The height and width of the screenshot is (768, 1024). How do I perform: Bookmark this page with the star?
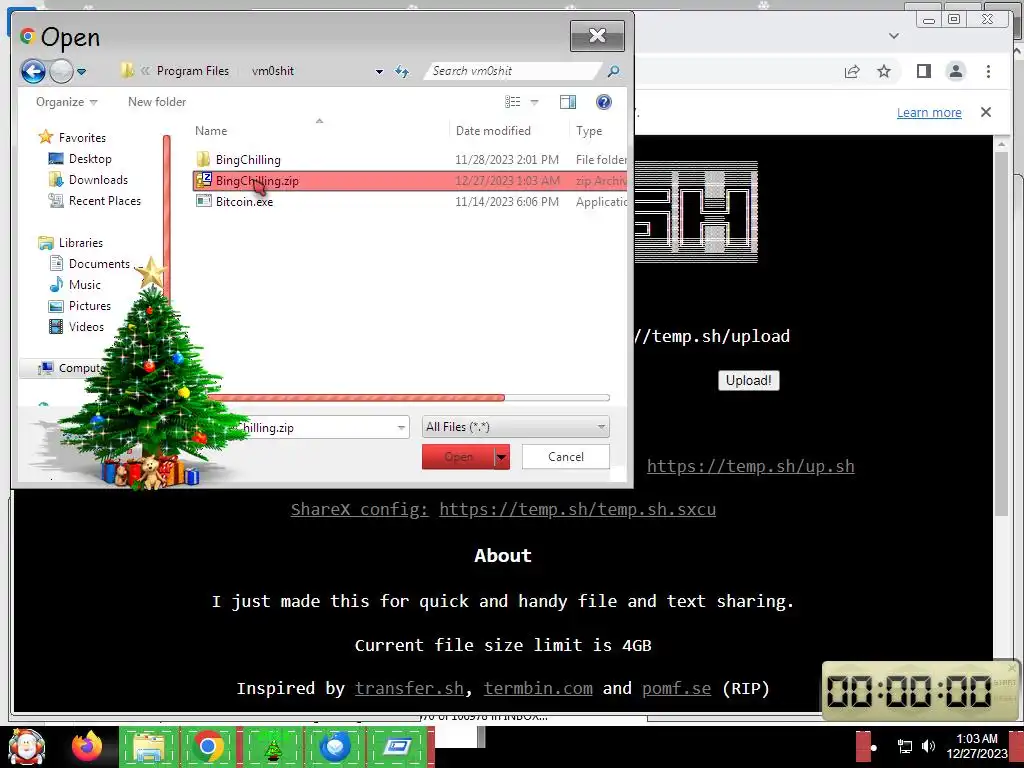884,71
